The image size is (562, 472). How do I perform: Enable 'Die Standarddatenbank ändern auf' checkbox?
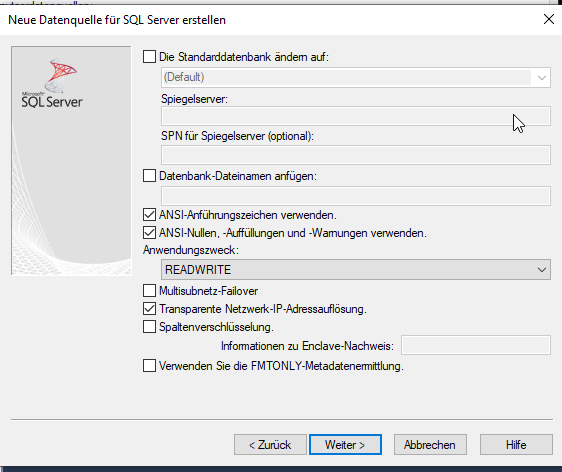click(x=149, y=57)
